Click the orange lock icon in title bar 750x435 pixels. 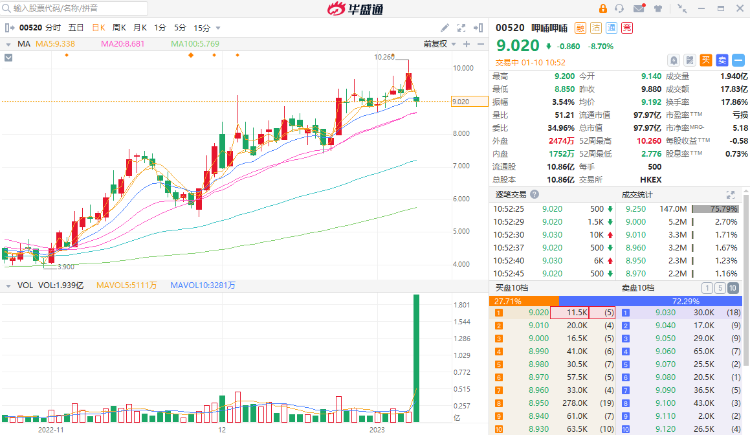coord(603,9)
